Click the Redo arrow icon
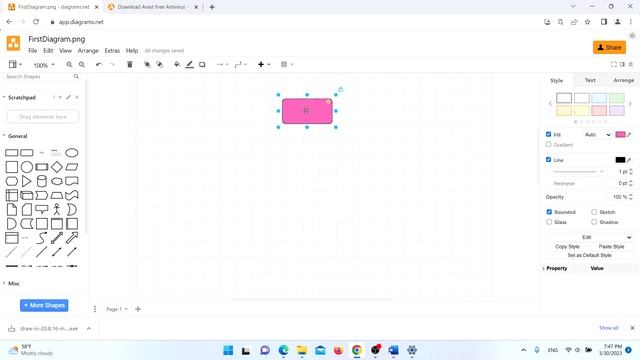Viewport: 640px width, 360px height. pos(112,64)
